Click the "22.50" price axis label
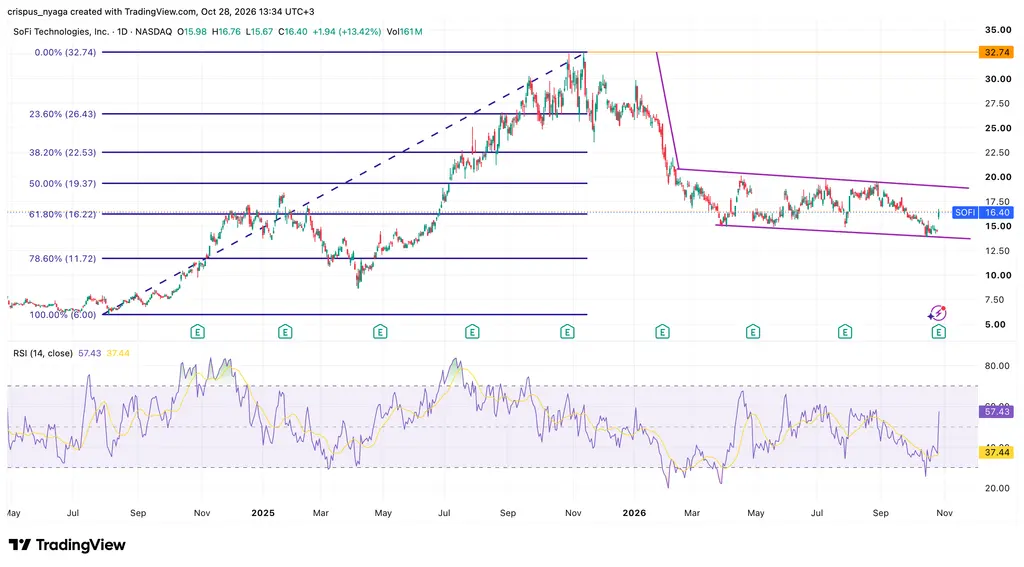 pos(998,153)
